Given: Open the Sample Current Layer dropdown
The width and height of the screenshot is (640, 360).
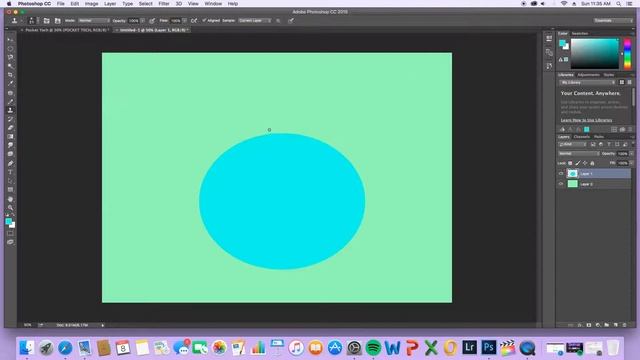Looking at the screenshot, I should 254,20.
